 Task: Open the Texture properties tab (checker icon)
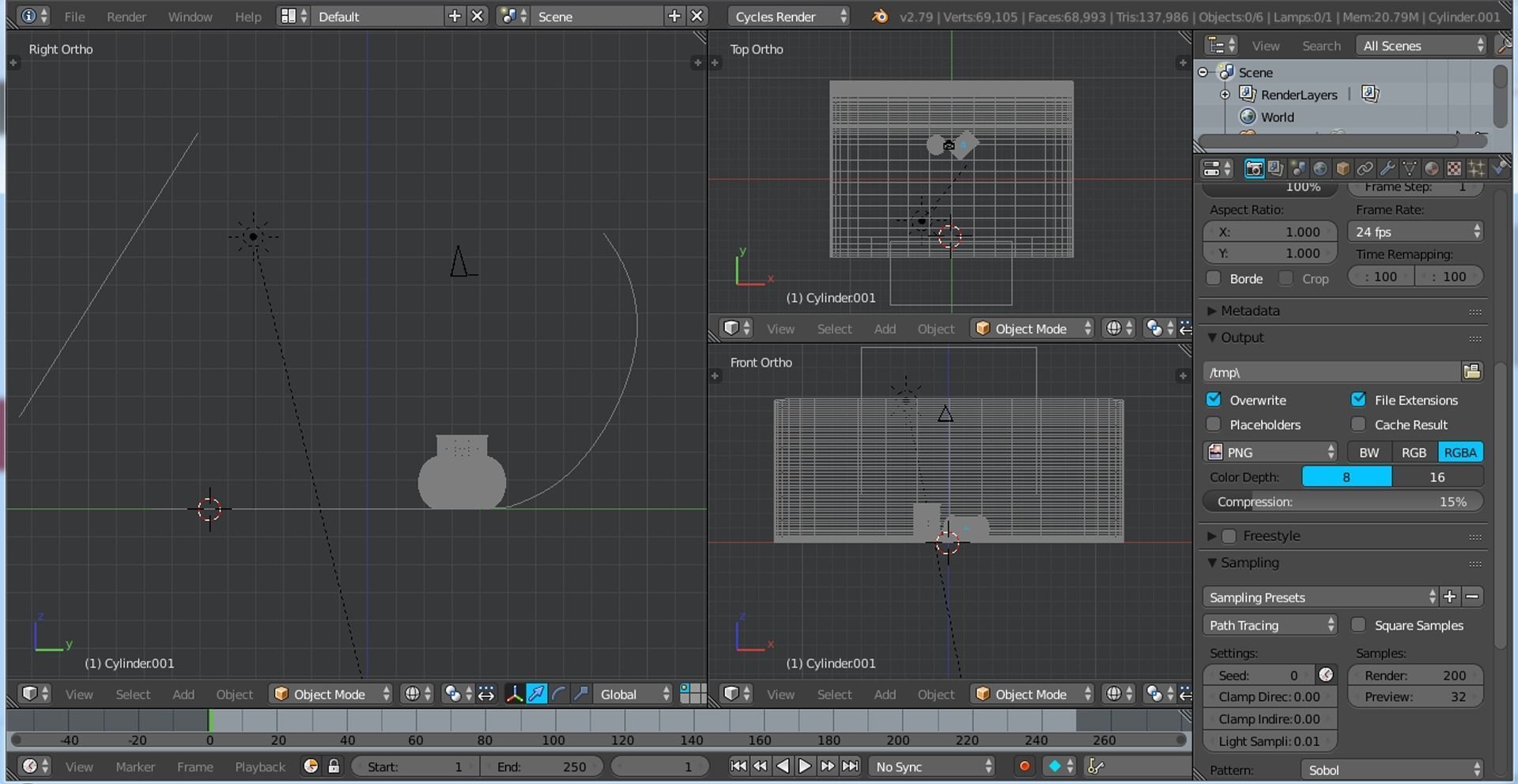(1453, 169)
